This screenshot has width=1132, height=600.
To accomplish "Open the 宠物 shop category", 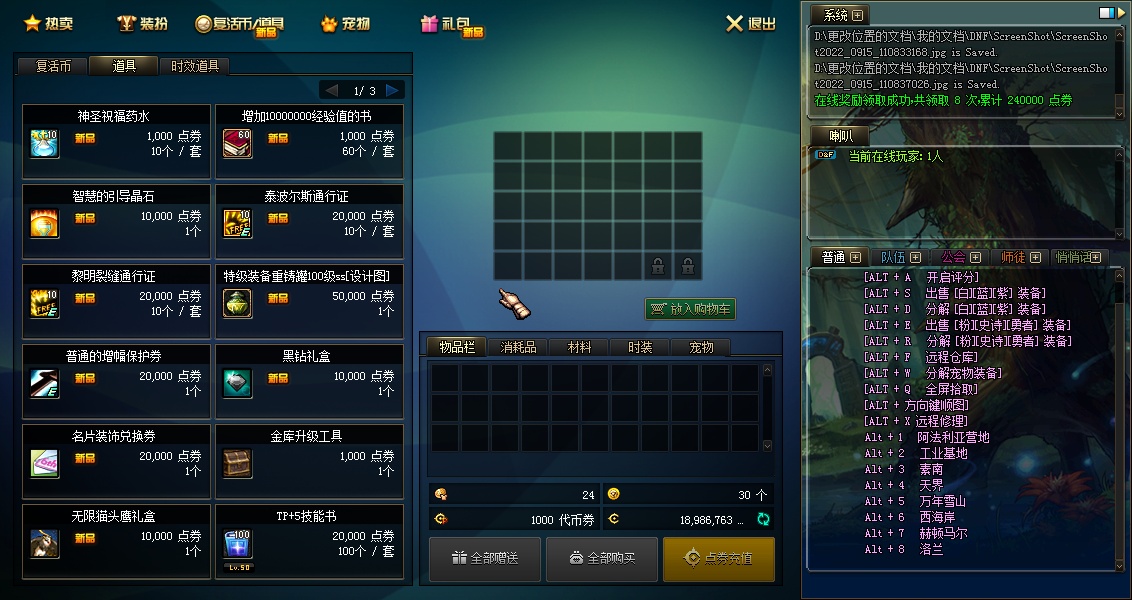I will 346,24.
